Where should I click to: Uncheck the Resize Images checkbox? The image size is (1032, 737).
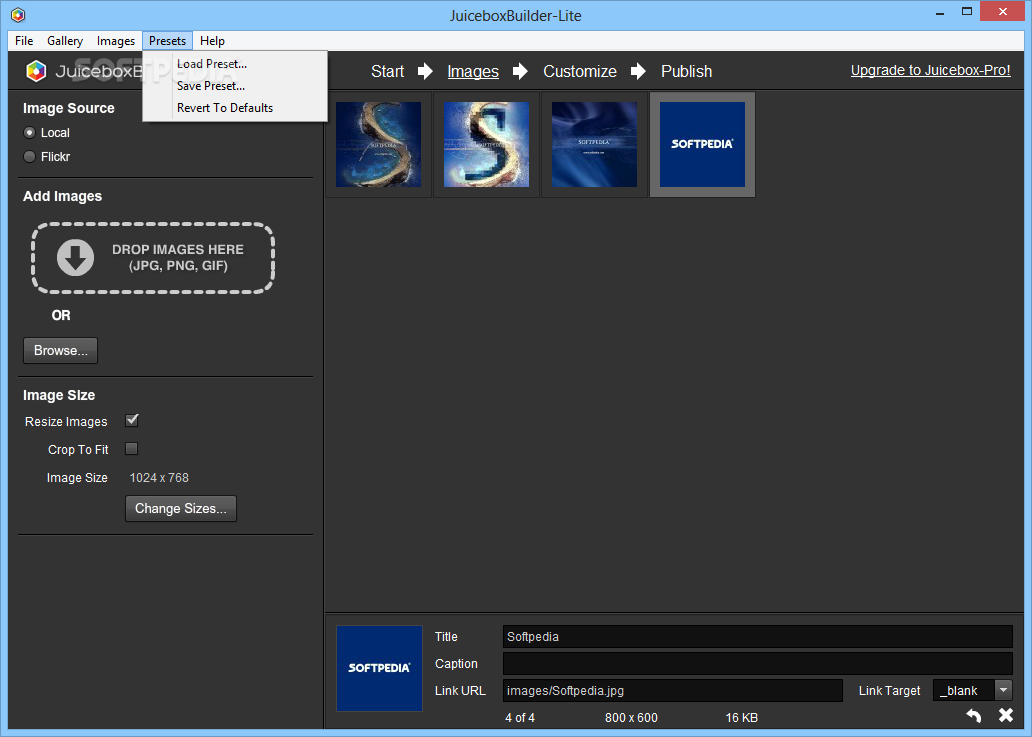click(132, 420)
